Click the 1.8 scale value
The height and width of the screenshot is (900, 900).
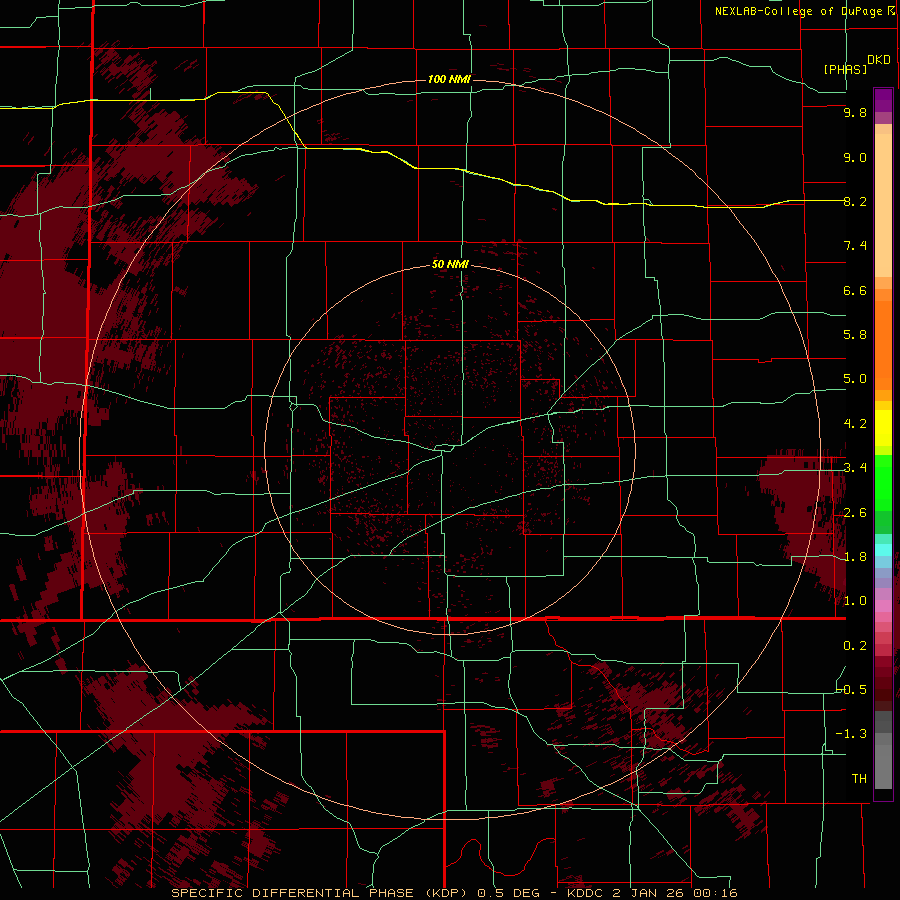[855, 557]
